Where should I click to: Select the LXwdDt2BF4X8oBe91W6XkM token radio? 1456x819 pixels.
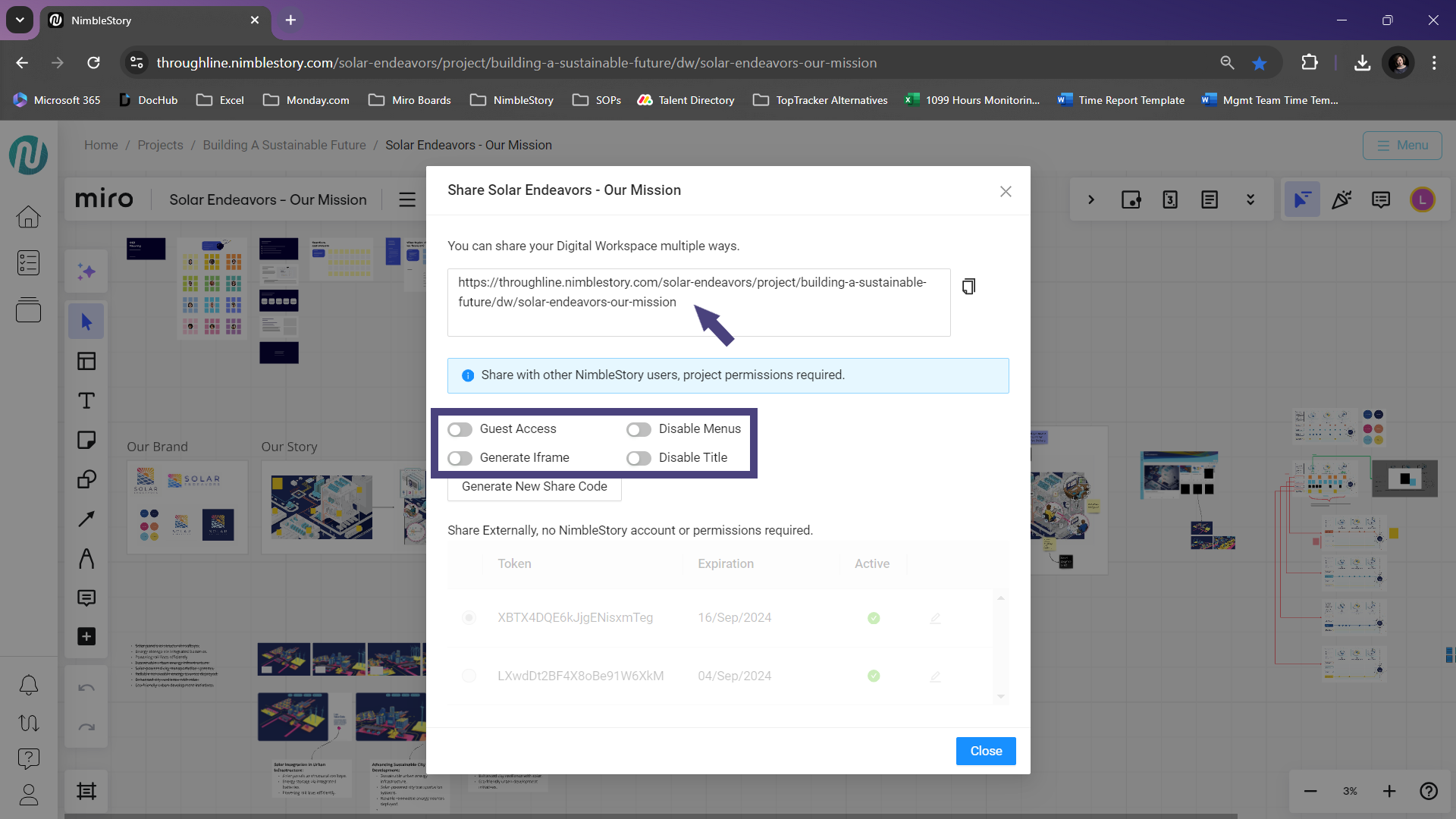click(469, 676)
